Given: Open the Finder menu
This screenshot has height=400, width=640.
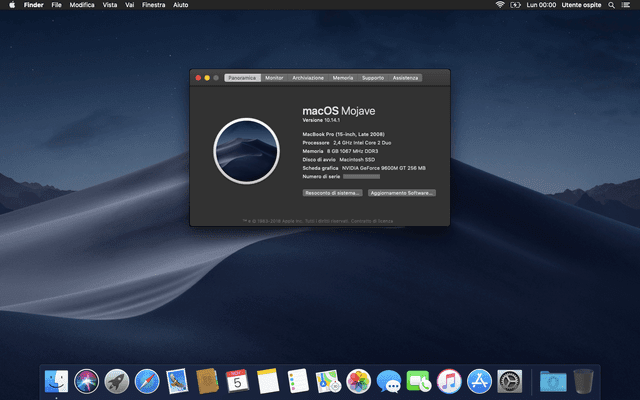Looking at the screenshot, I should (x=33, y=5).
